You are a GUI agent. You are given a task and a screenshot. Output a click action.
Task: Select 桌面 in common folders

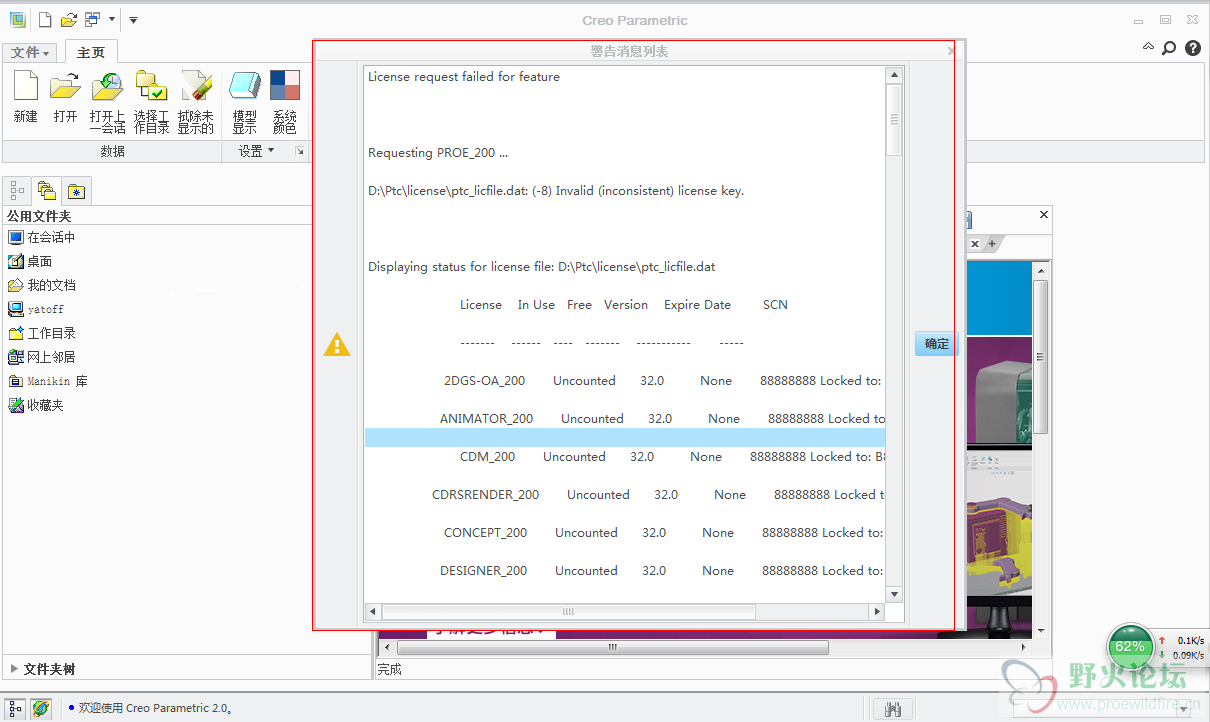(x=30, y=261)
